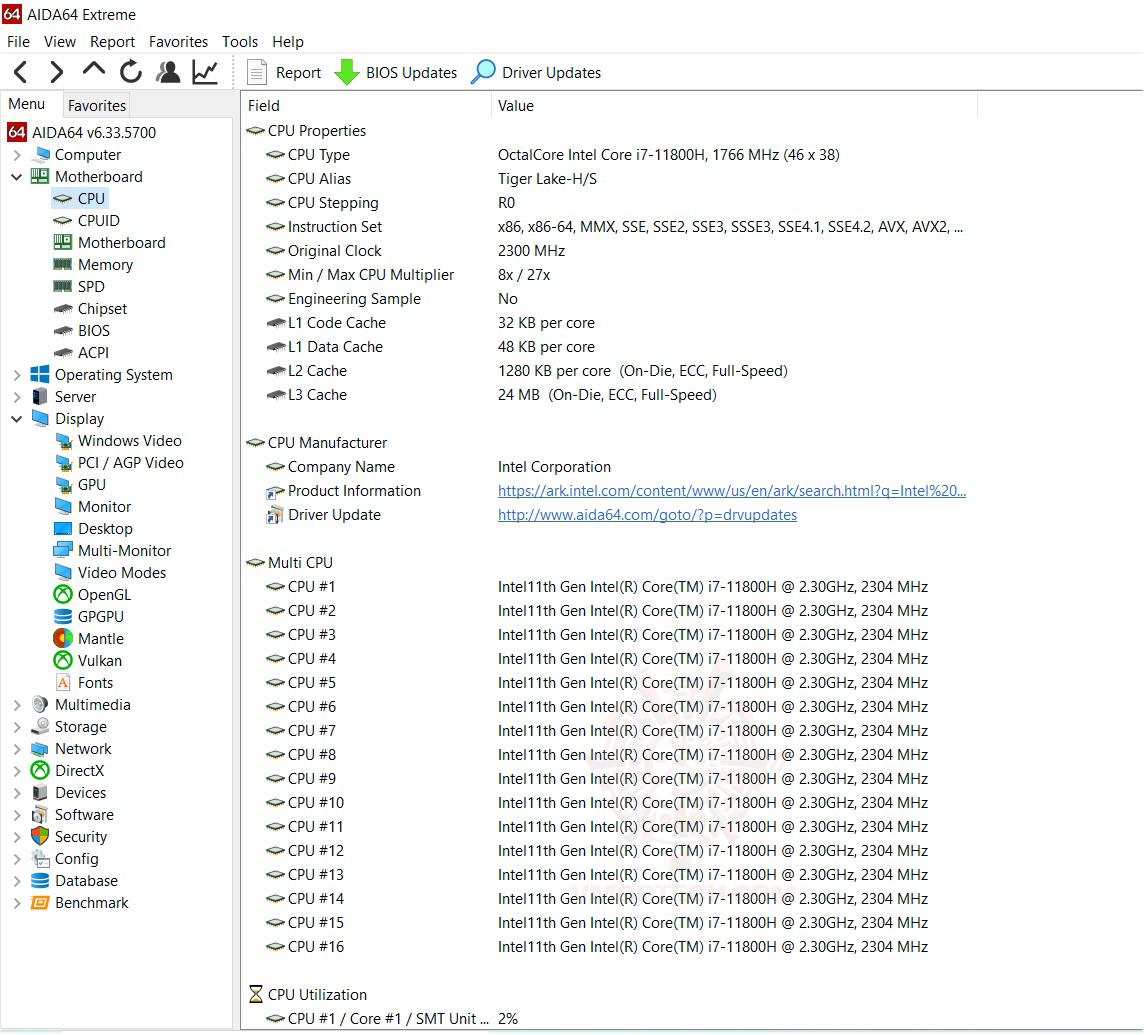Select the Database tree item
Viewport: 1146px width, 1035px height.
75,881
